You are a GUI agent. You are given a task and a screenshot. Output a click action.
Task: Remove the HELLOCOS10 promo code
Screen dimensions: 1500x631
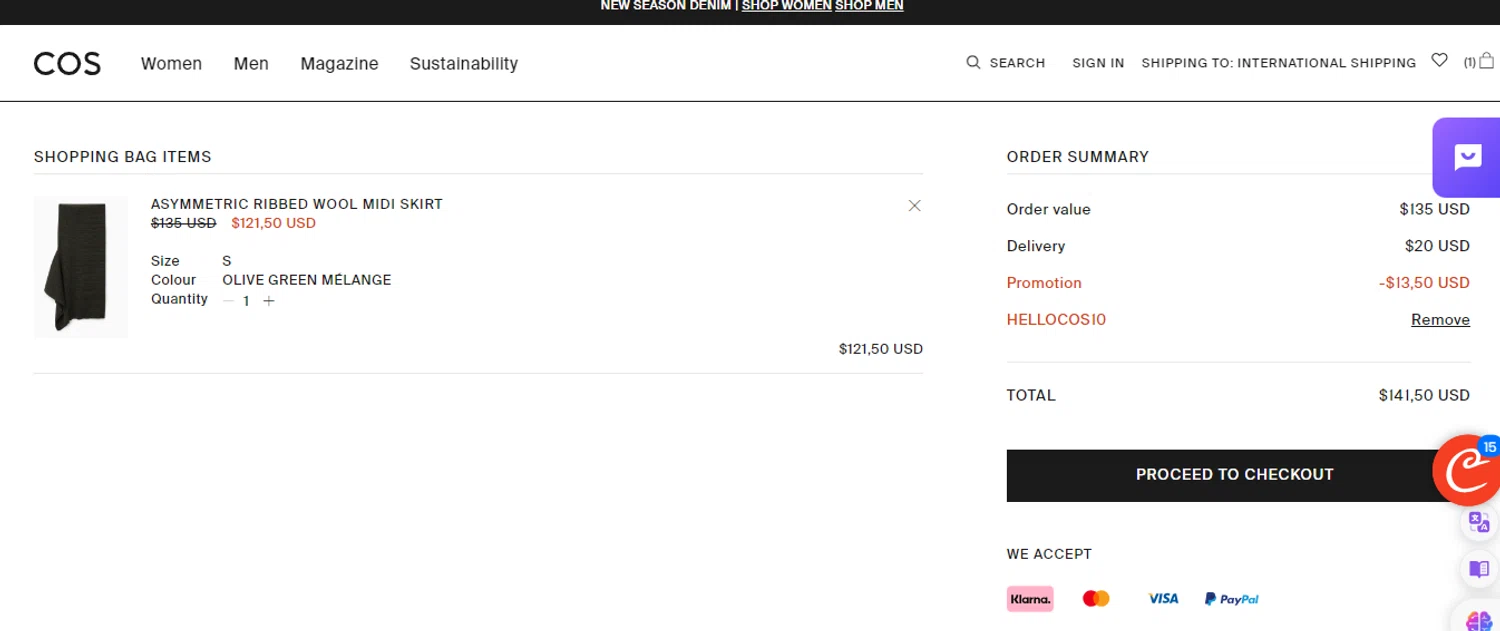[x=1440, y=320]
